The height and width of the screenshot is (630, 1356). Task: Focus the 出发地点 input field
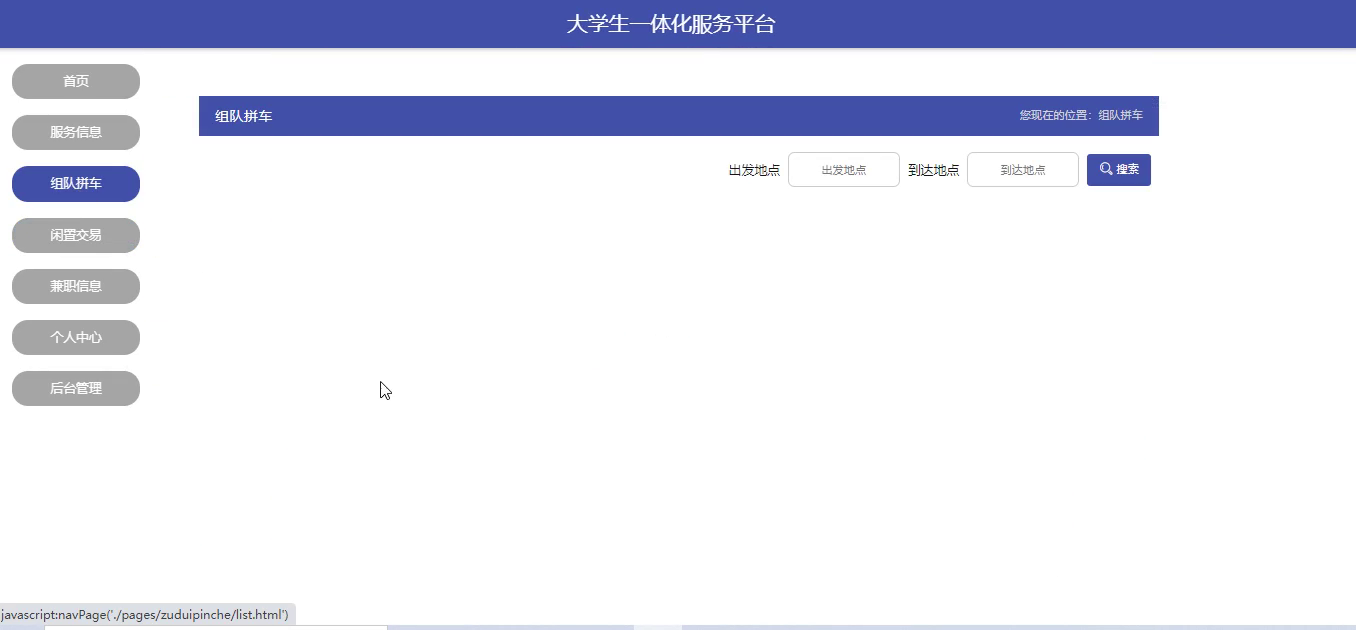tap(844, 170)
